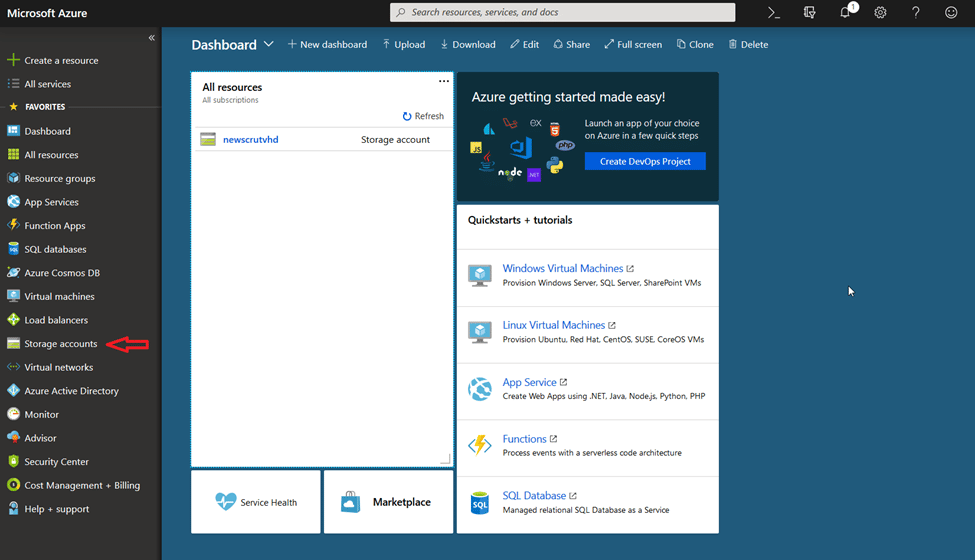This screenshot has width=975, height=560.
Task: Click the Create DevOps Project button
Action: click(645, 161)
